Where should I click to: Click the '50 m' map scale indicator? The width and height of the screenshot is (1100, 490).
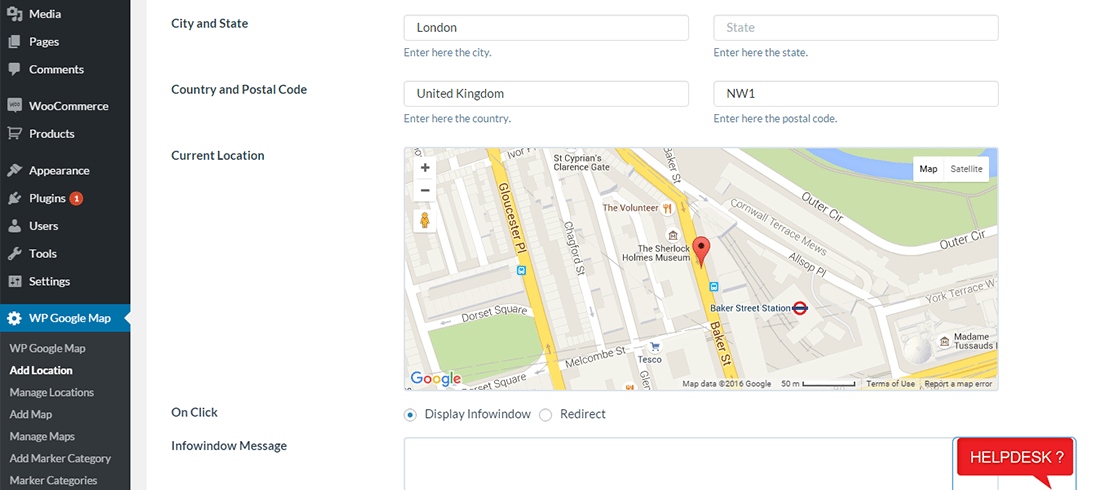pyautogui.click(x=817, y=384)
